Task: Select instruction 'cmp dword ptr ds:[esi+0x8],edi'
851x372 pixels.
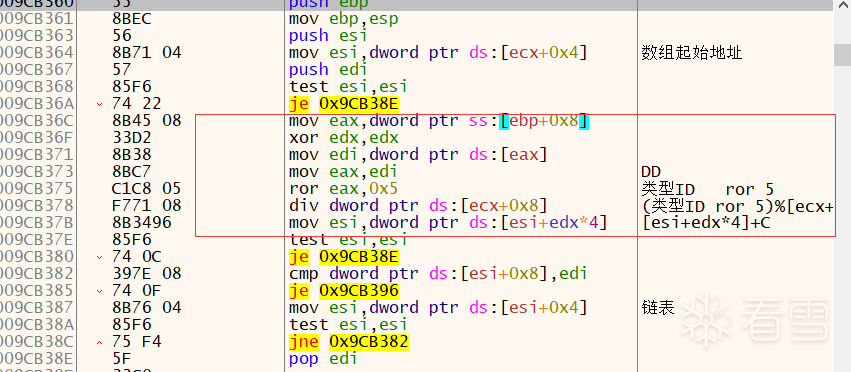Action: pyautogui.click(x=438, y=274)
